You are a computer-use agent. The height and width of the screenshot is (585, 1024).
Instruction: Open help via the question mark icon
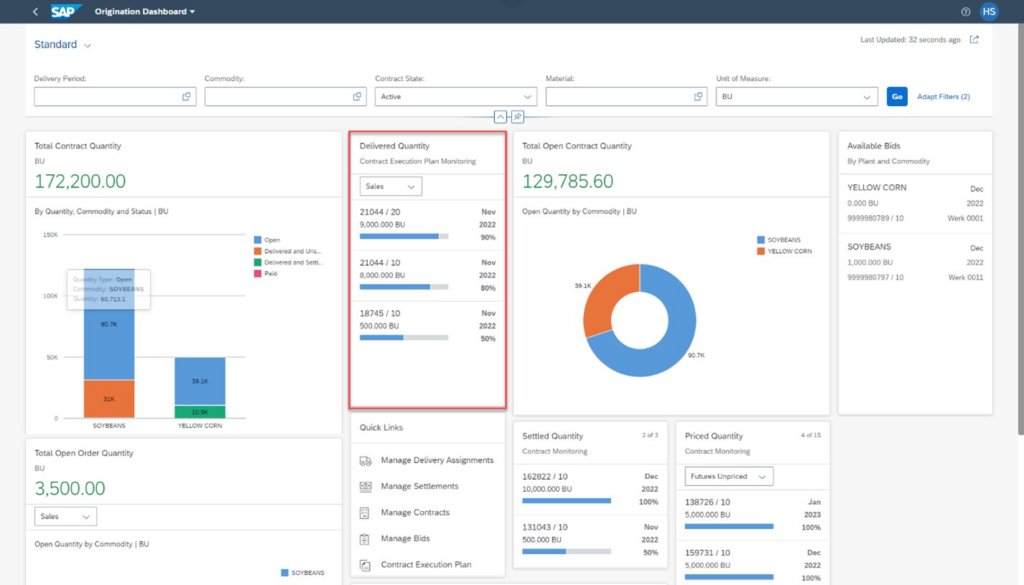[x=965, y=11]
